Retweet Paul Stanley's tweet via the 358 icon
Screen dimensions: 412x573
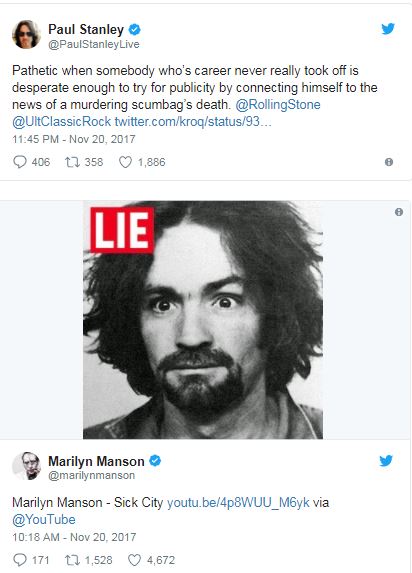click(x=72, y=162)
